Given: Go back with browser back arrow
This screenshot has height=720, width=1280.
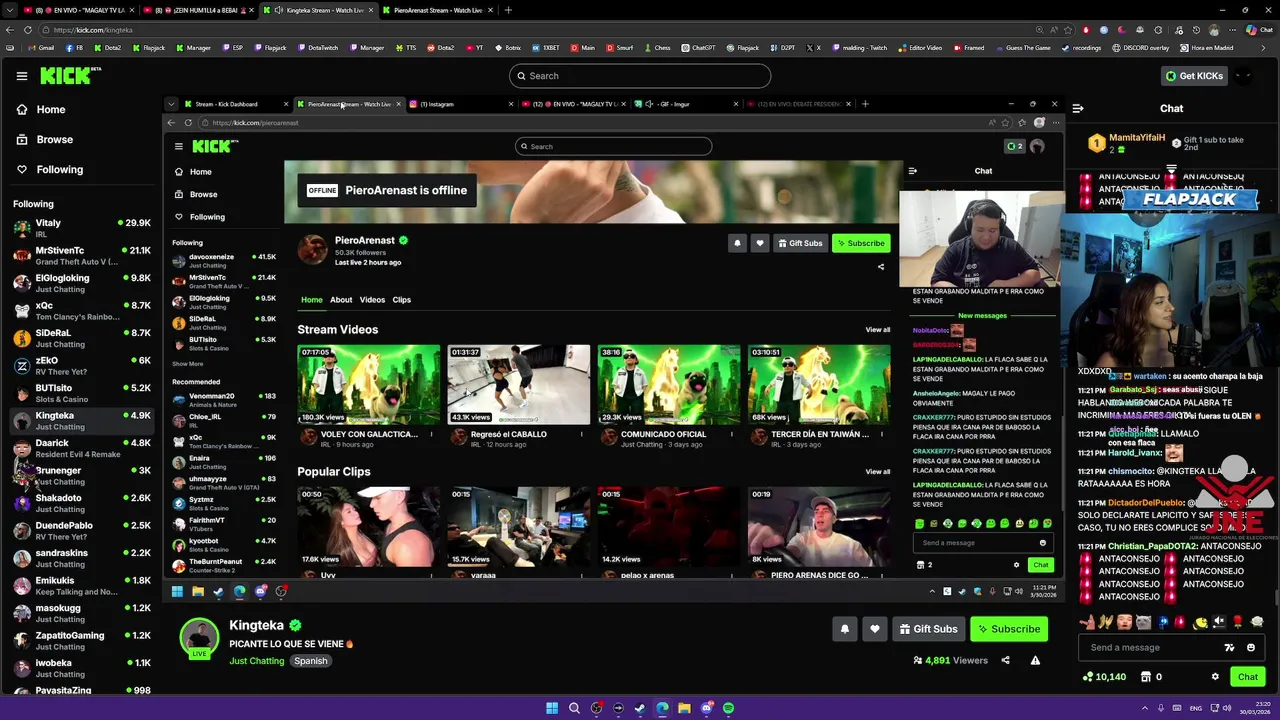Looking at the screenshot, I should point(9,30).
